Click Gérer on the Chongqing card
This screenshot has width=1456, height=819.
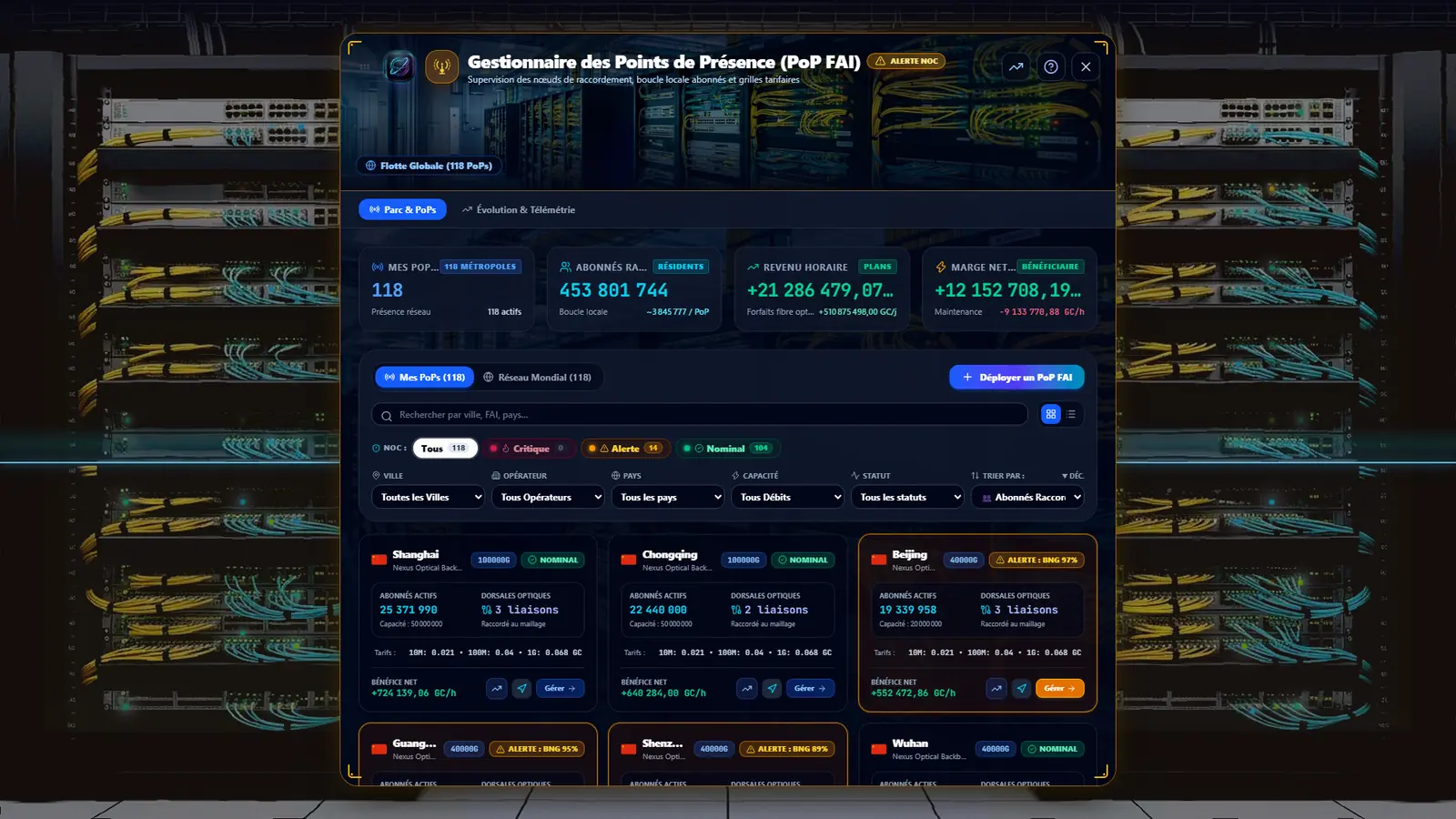pyautogui.click(x=810, y=688)
